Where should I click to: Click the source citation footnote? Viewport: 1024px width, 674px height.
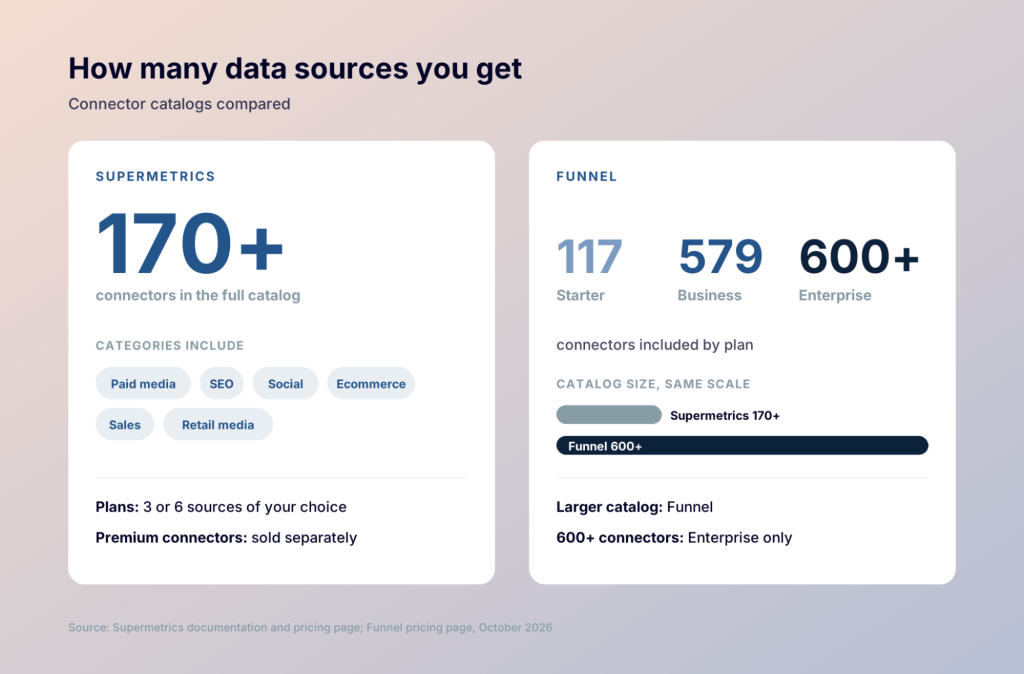(310, 627)
